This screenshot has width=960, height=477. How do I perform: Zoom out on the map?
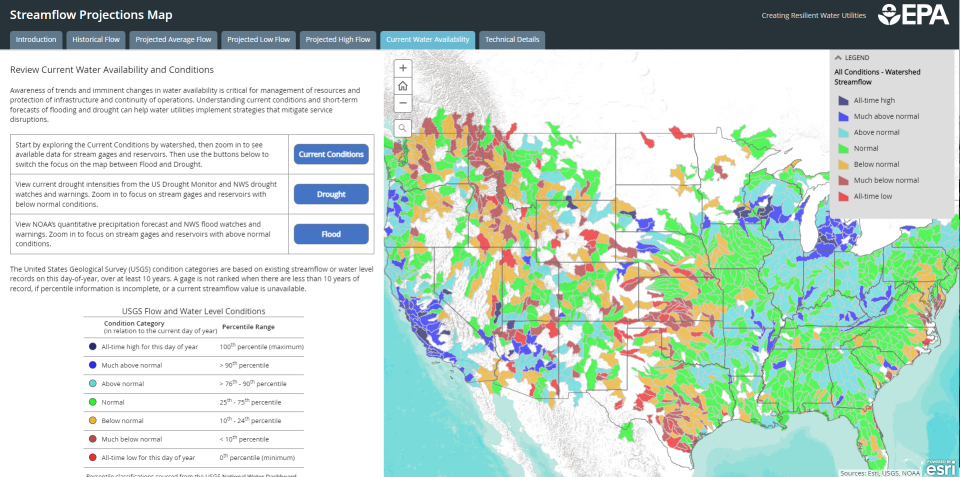click(402, 103)
